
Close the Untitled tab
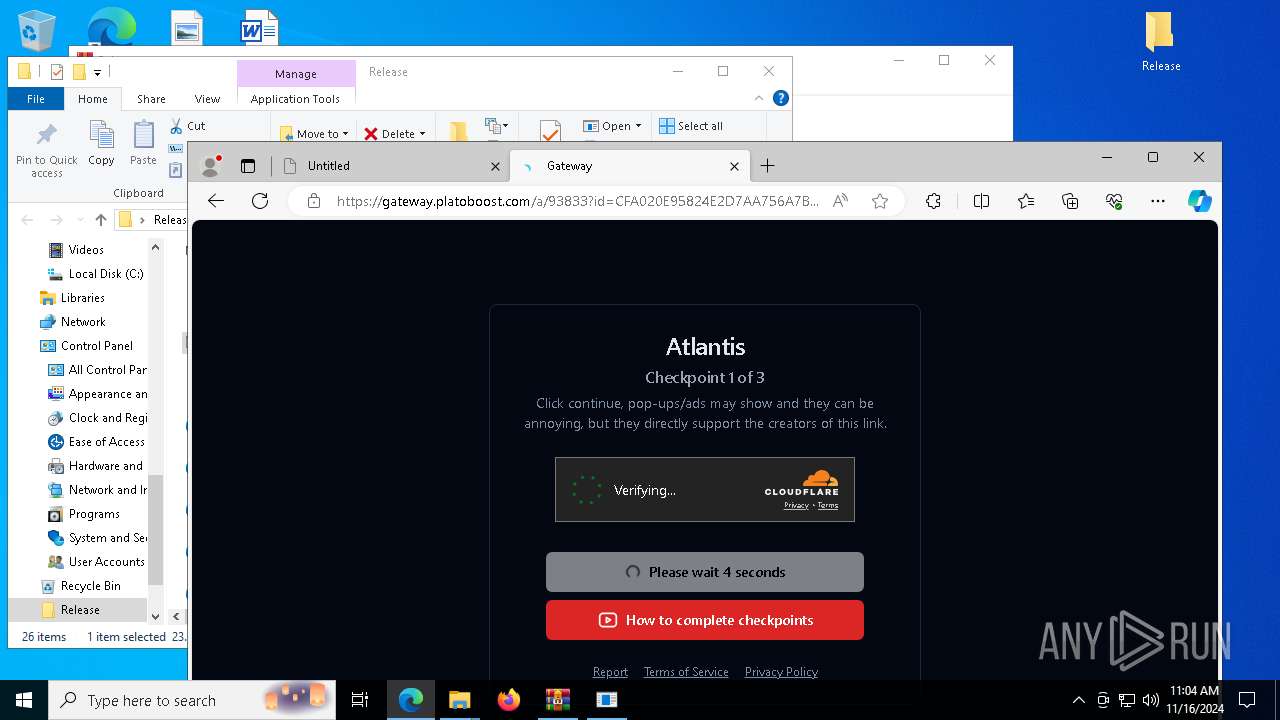pyautogui.click(x=495, y=166)
